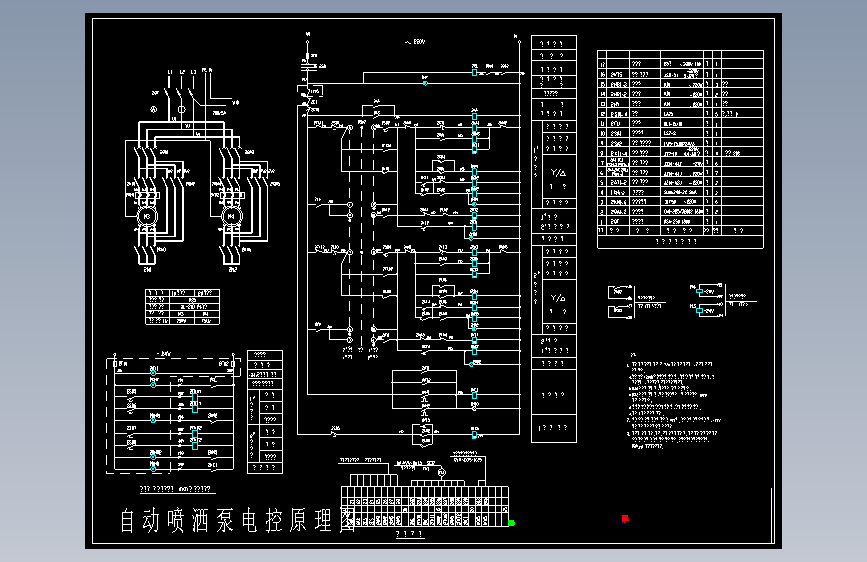Click the left motor symbol M3
Viewport: 867px width, 562px height.
point(147,216)
